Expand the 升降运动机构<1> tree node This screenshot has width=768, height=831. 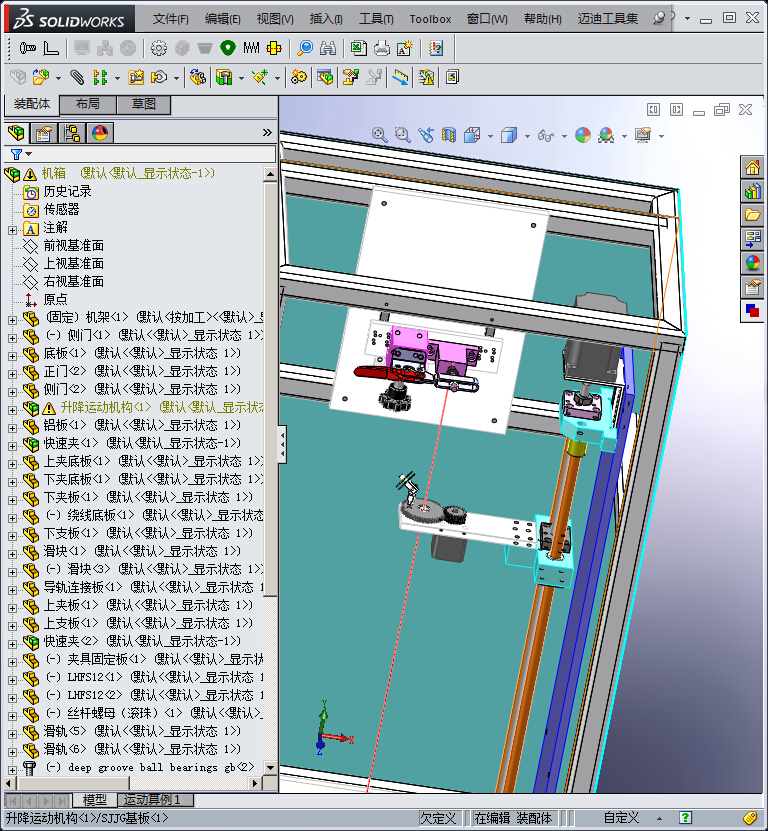pos(12,410)
